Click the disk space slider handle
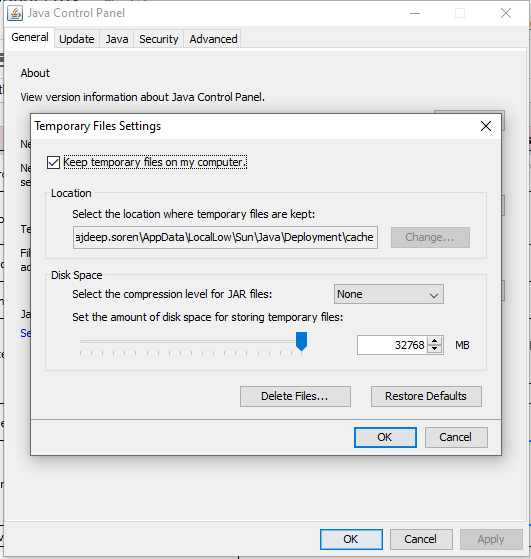531x559 pixels. point(301,341)
